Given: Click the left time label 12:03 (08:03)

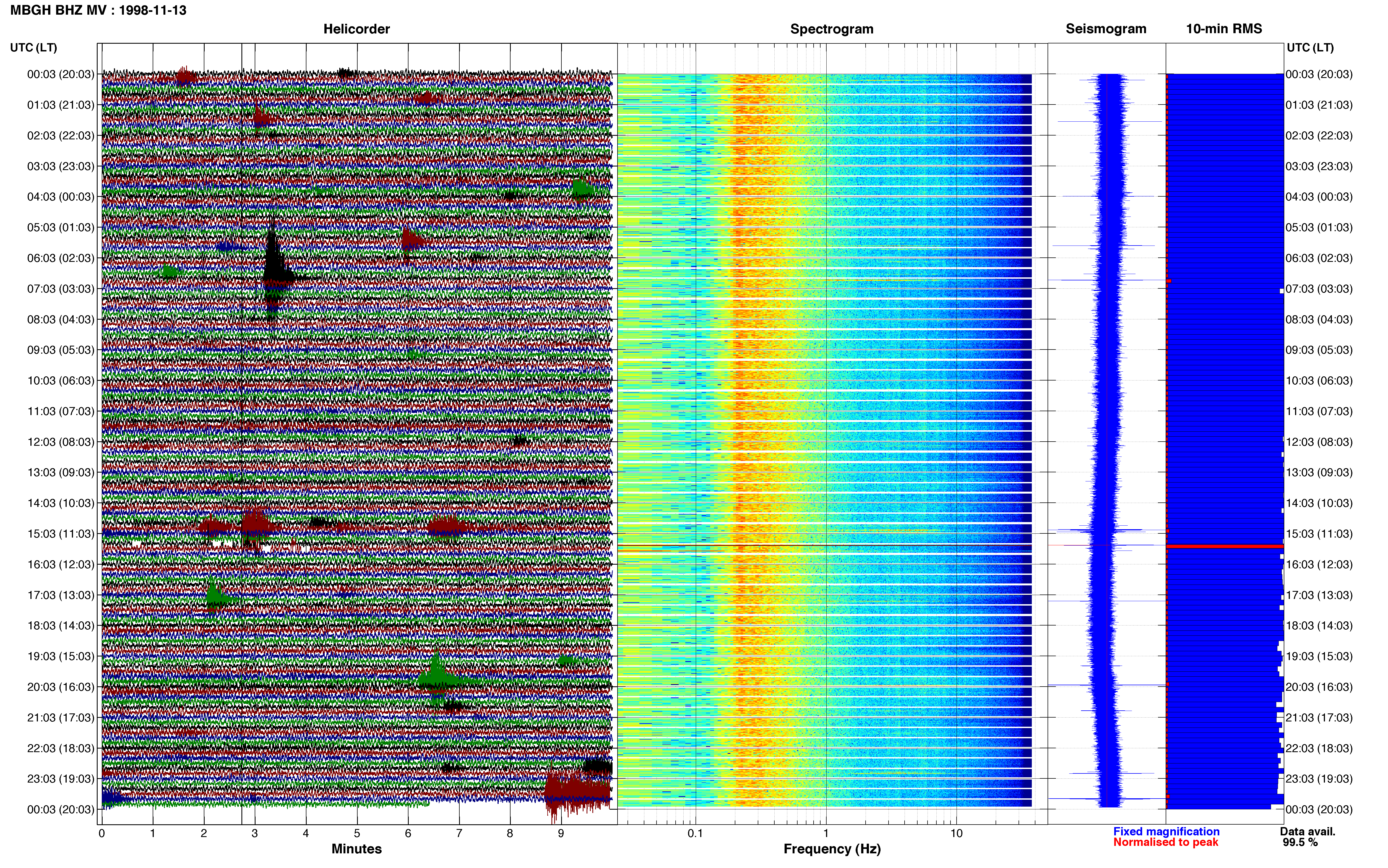Looking at the screenshot, I should 61,442.
